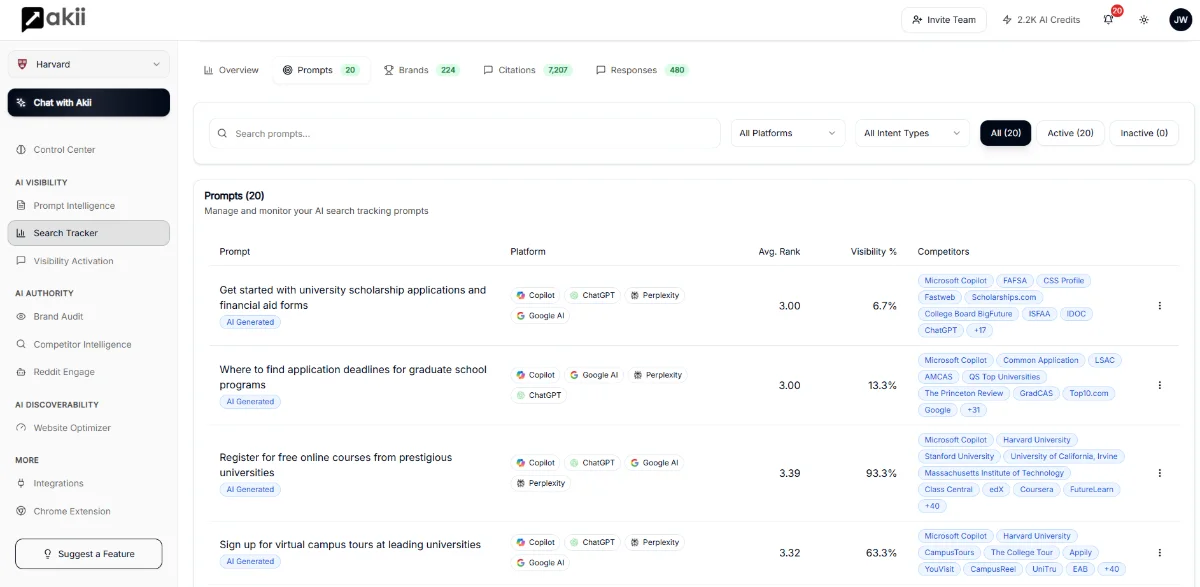The image size is (1200, 587).
Task: Expand the All Platforms dropdown
Action: [787, 133]
